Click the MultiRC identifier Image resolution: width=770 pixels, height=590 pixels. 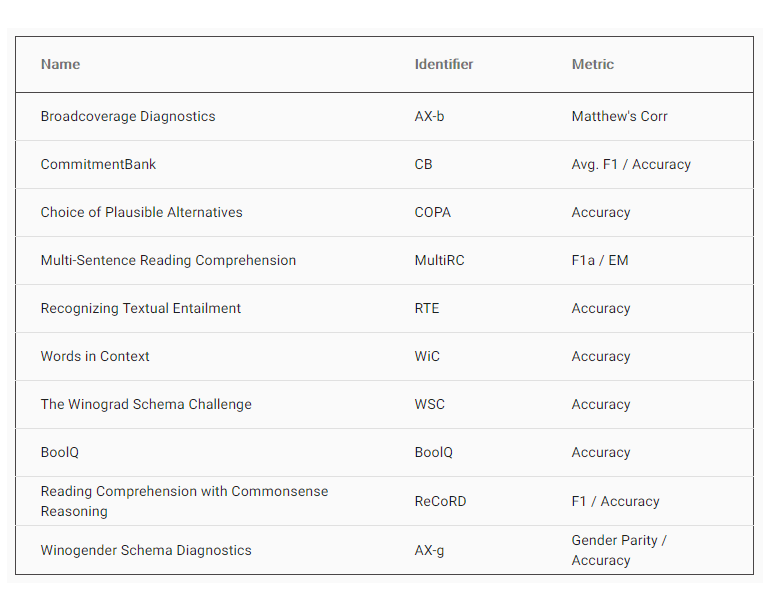click(x=439, y=260)
